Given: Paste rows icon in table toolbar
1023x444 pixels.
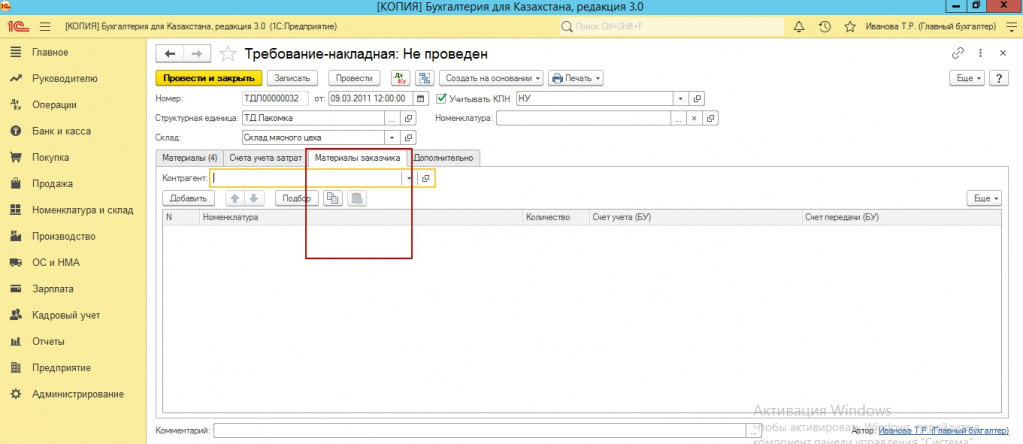Looking at the screenshot, I should [x=358, y=199].
